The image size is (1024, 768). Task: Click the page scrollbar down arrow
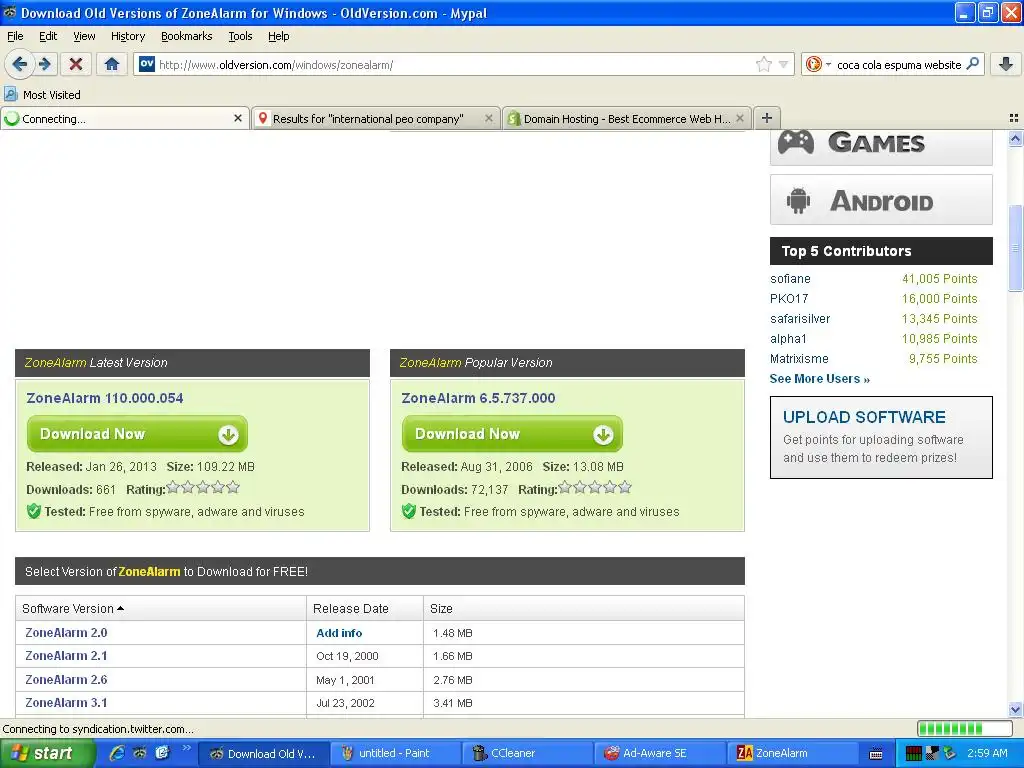coord(1015,709)
